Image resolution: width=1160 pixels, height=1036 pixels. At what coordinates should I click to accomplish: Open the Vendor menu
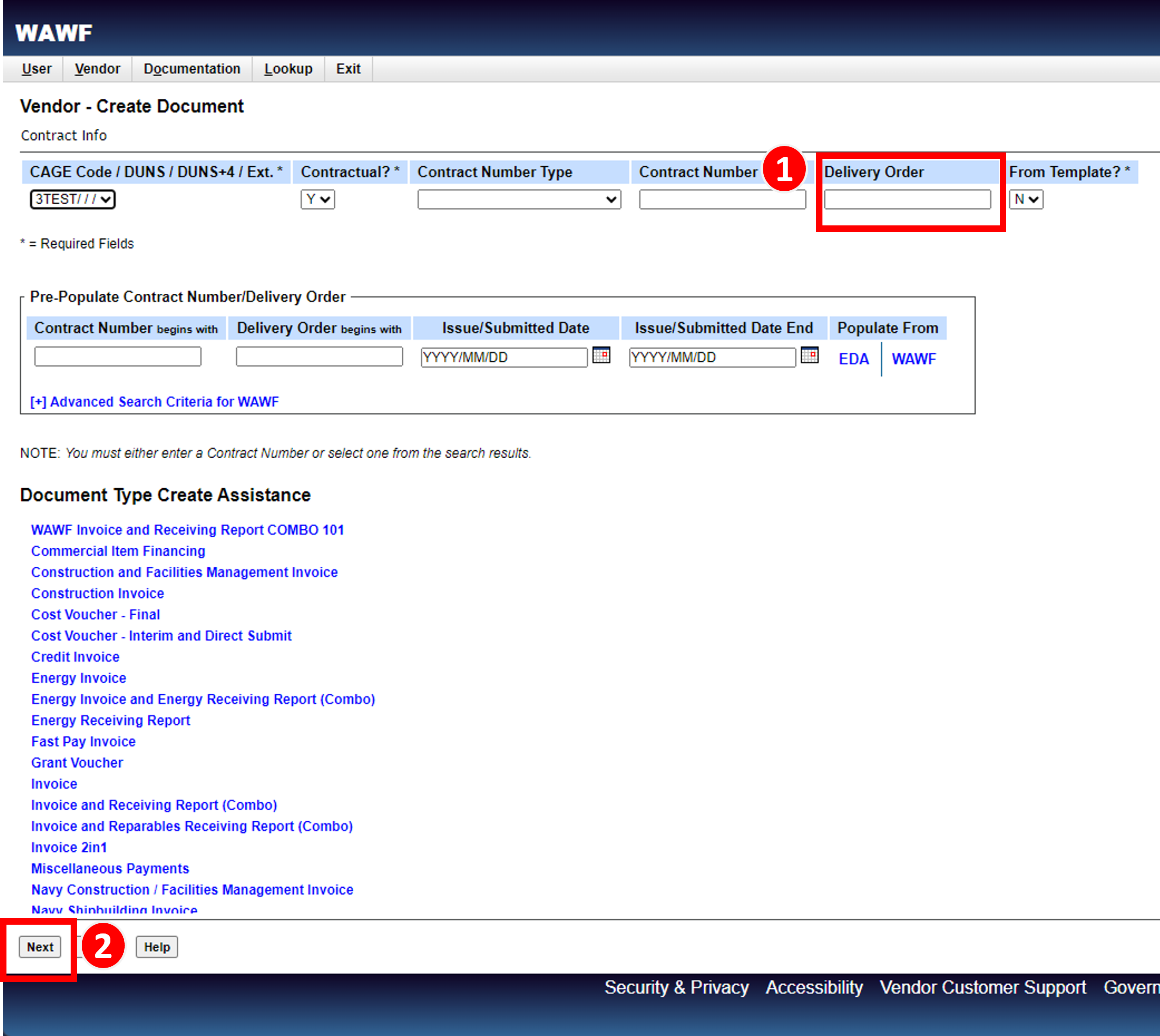coord(97,68)
